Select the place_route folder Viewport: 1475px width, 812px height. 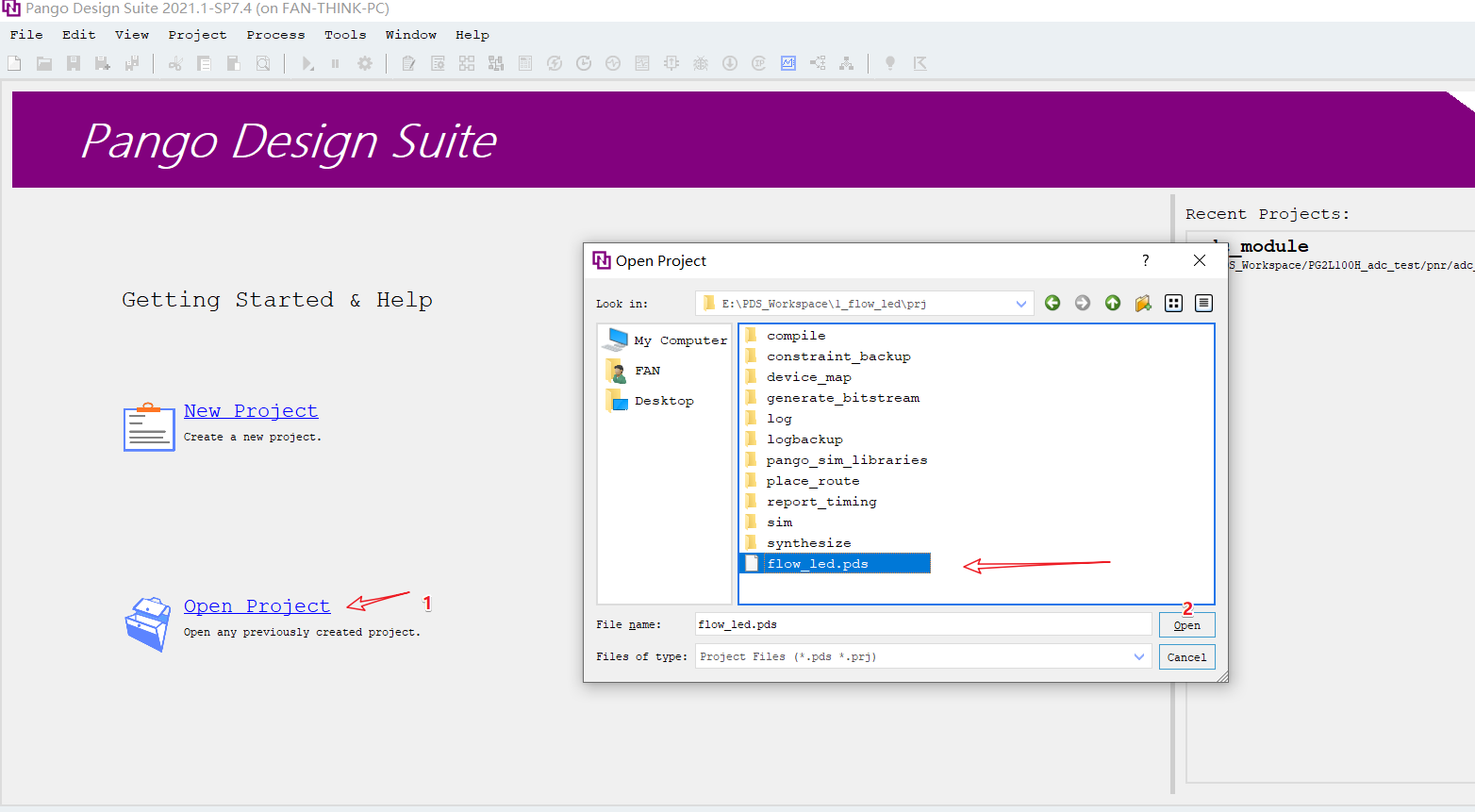802,481
